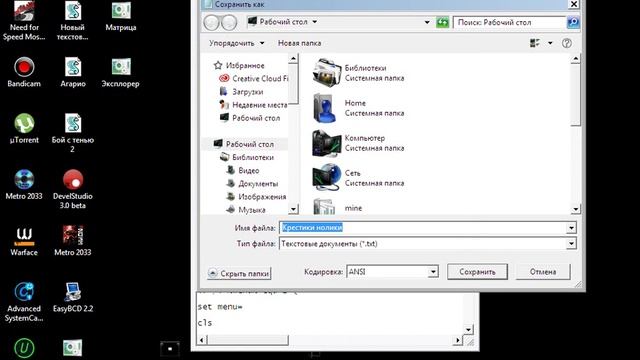Expand the Рабочий стол address breadcrumb arrow
The image size is (640, 360).
315,22
